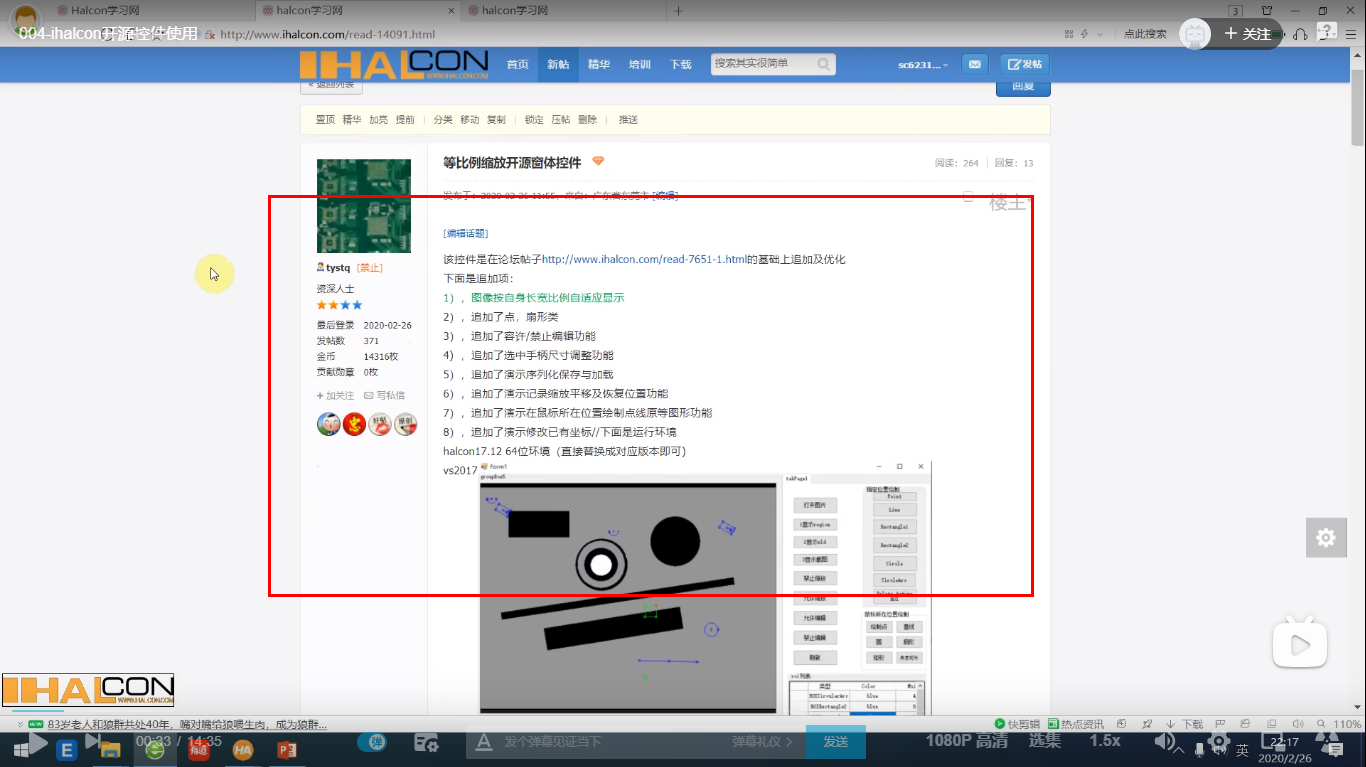Open 热点资讯 in the browser status bar
Image resolution: width=1366 pixels, height=767 pixels.
tap(1082, 721)
